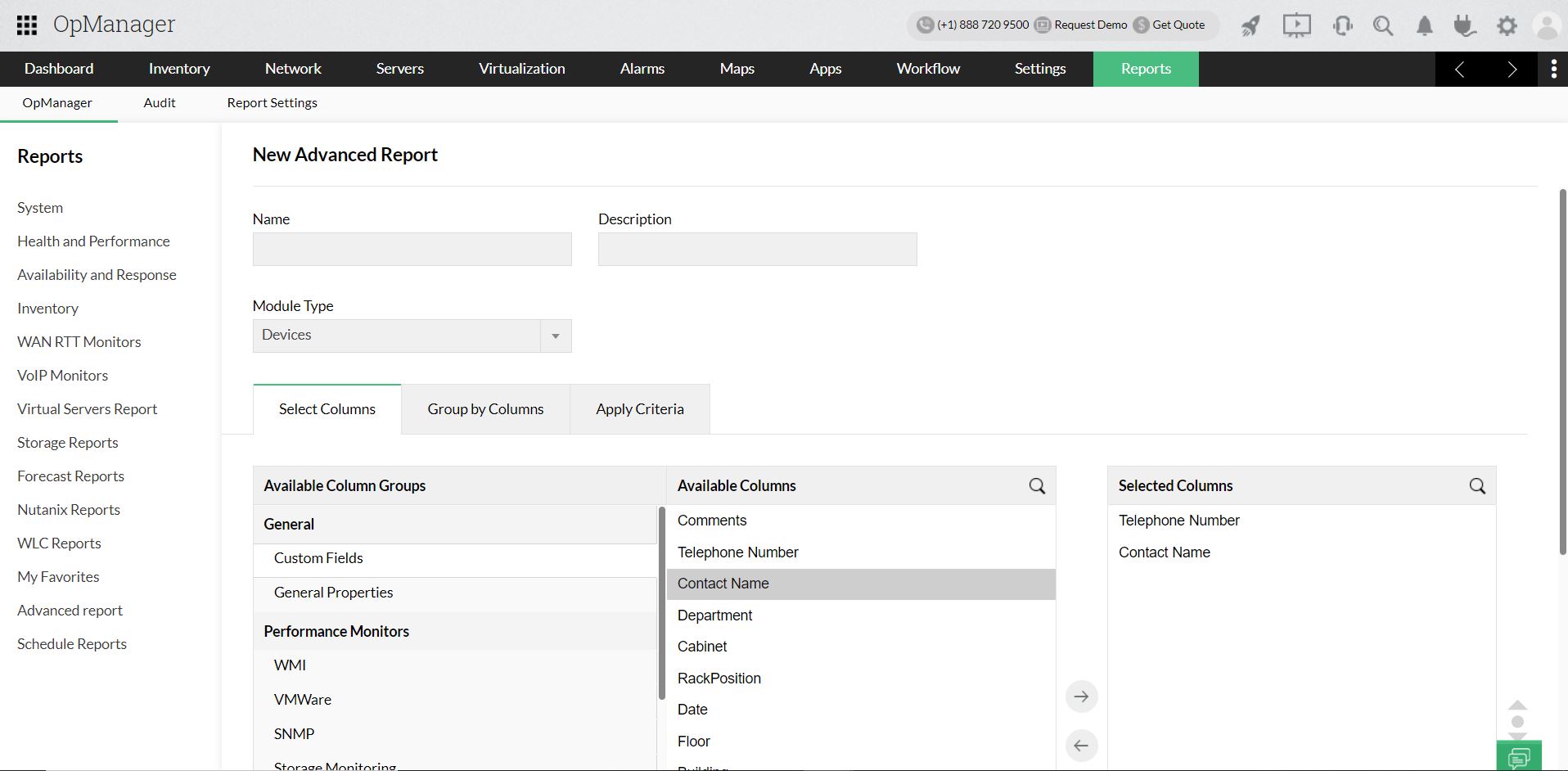Click the rocket quick-start icon

point(1250,25)
